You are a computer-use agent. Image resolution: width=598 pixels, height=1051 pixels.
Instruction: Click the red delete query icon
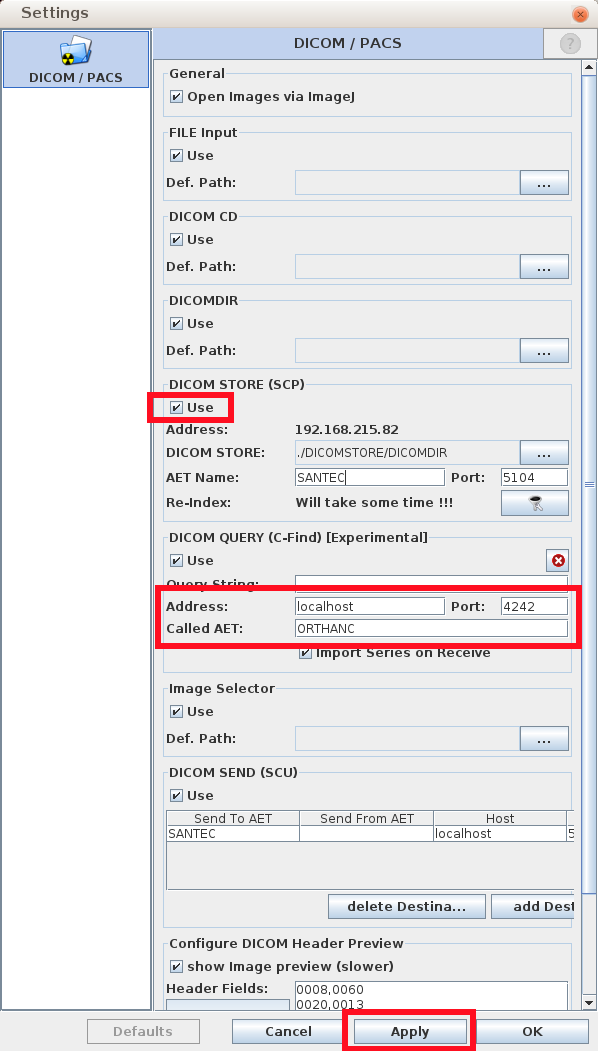coord(557,560)
